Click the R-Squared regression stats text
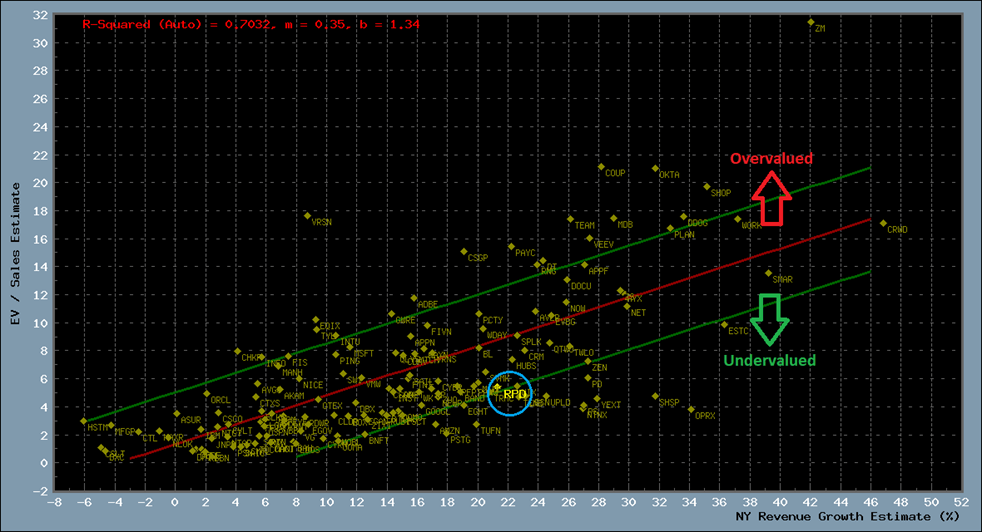 [x=251, y=24]
